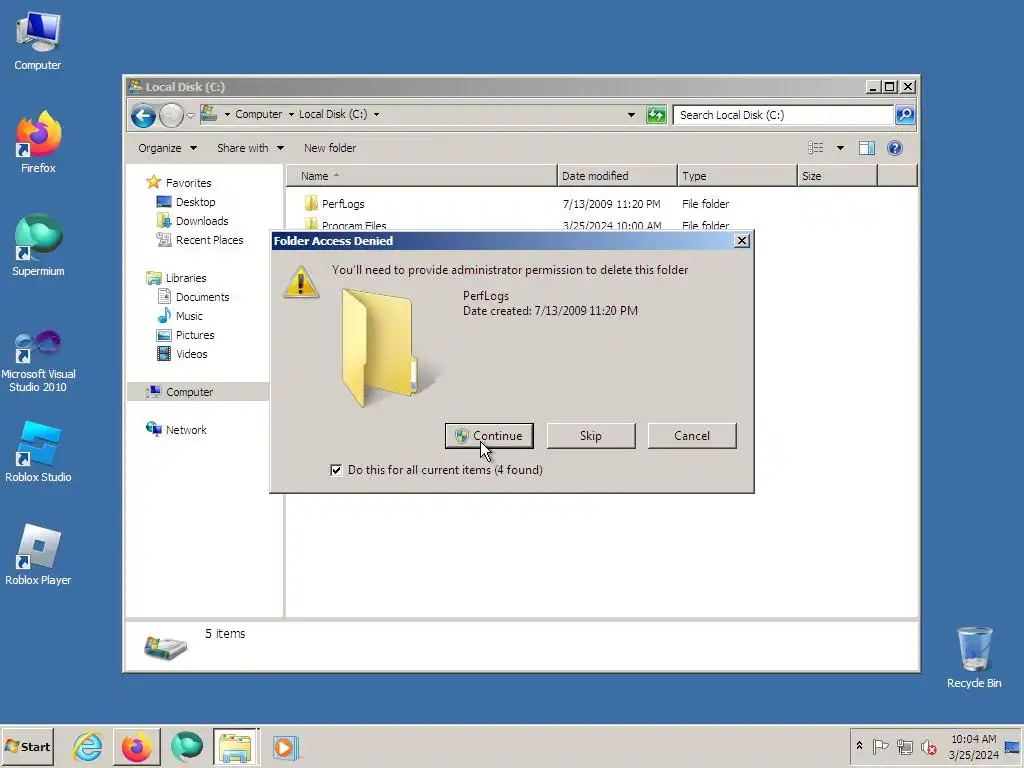Screen dimensions: 1024x768
Task: Select the Computer desktop icon
Action: [38, 41]
